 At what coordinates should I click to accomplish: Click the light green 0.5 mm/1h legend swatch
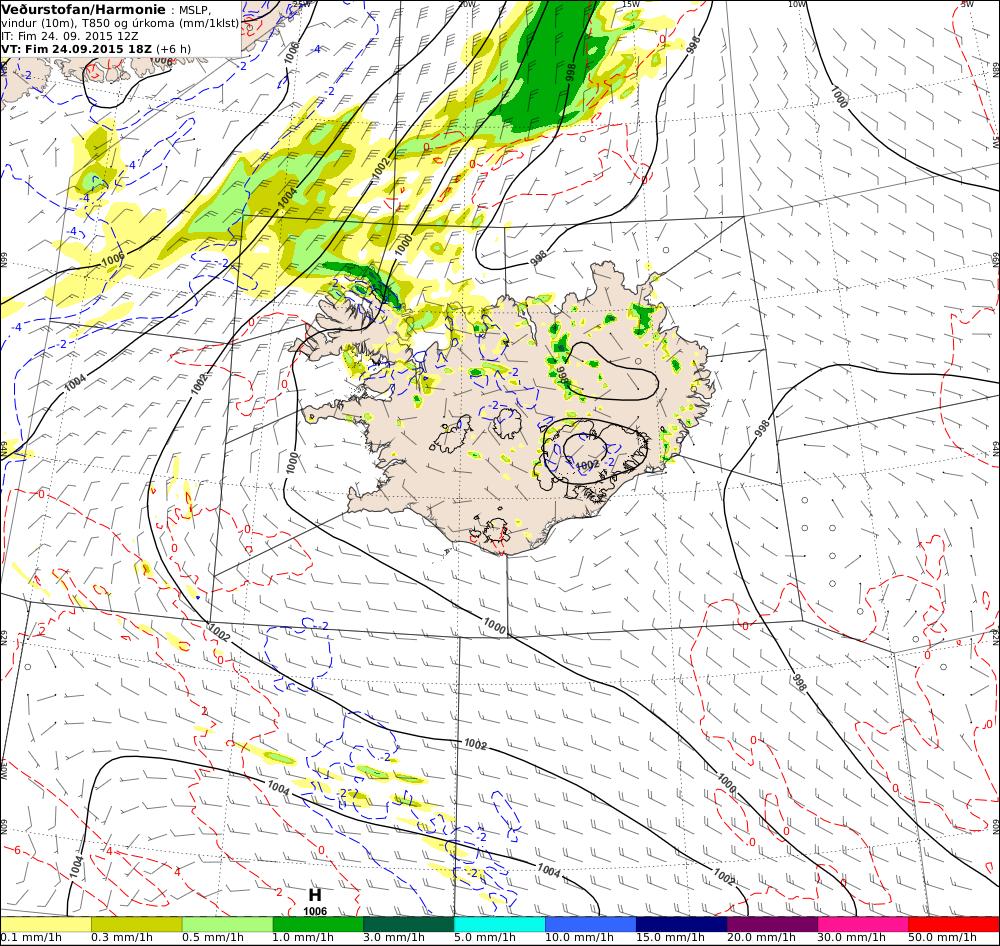click(x=227, y=924)
